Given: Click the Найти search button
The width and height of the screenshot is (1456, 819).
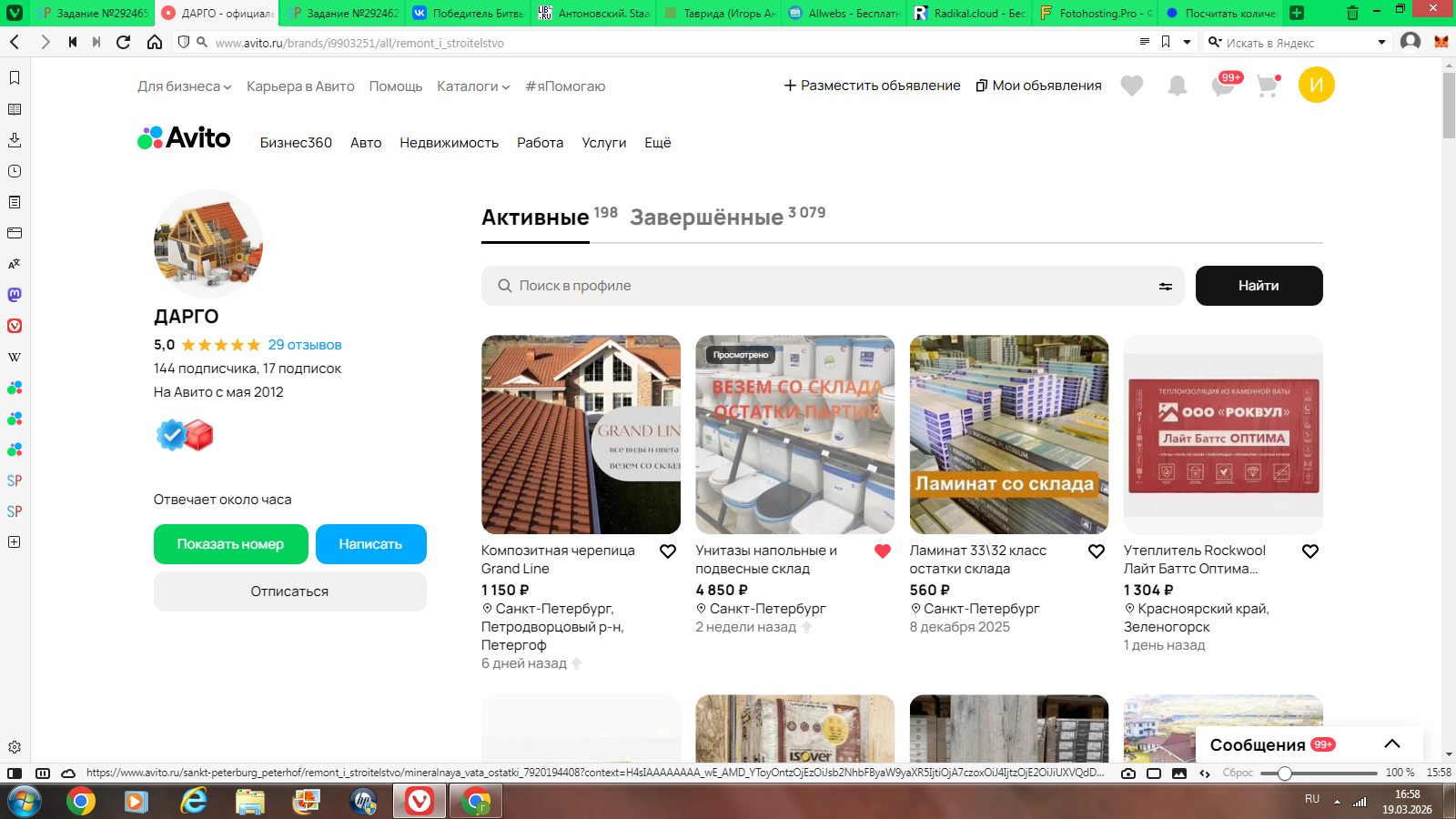Looking at the screenshot, I should [1259, 286].
